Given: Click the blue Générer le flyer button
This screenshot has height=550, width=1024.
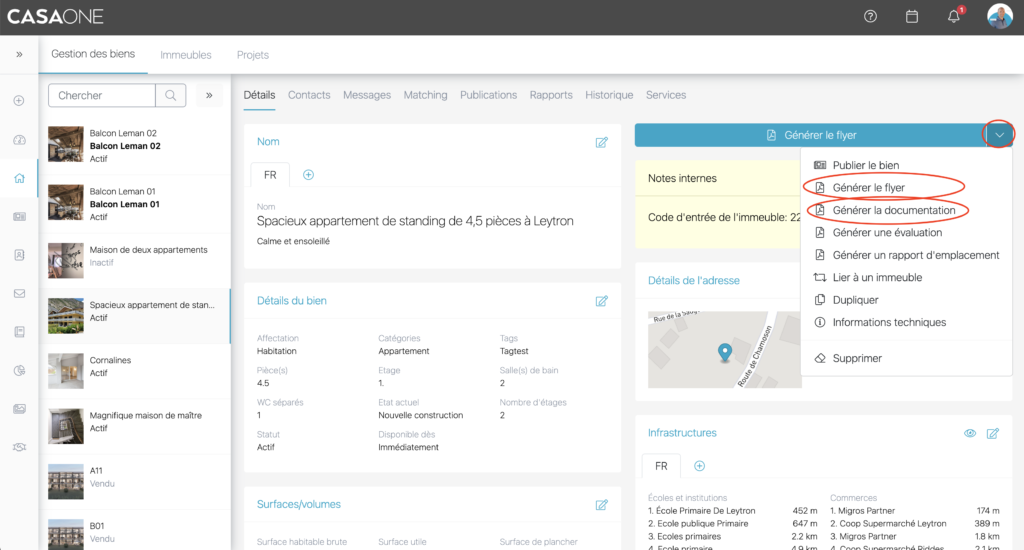Looking at the screenshot, I should [x=810, y=135].
